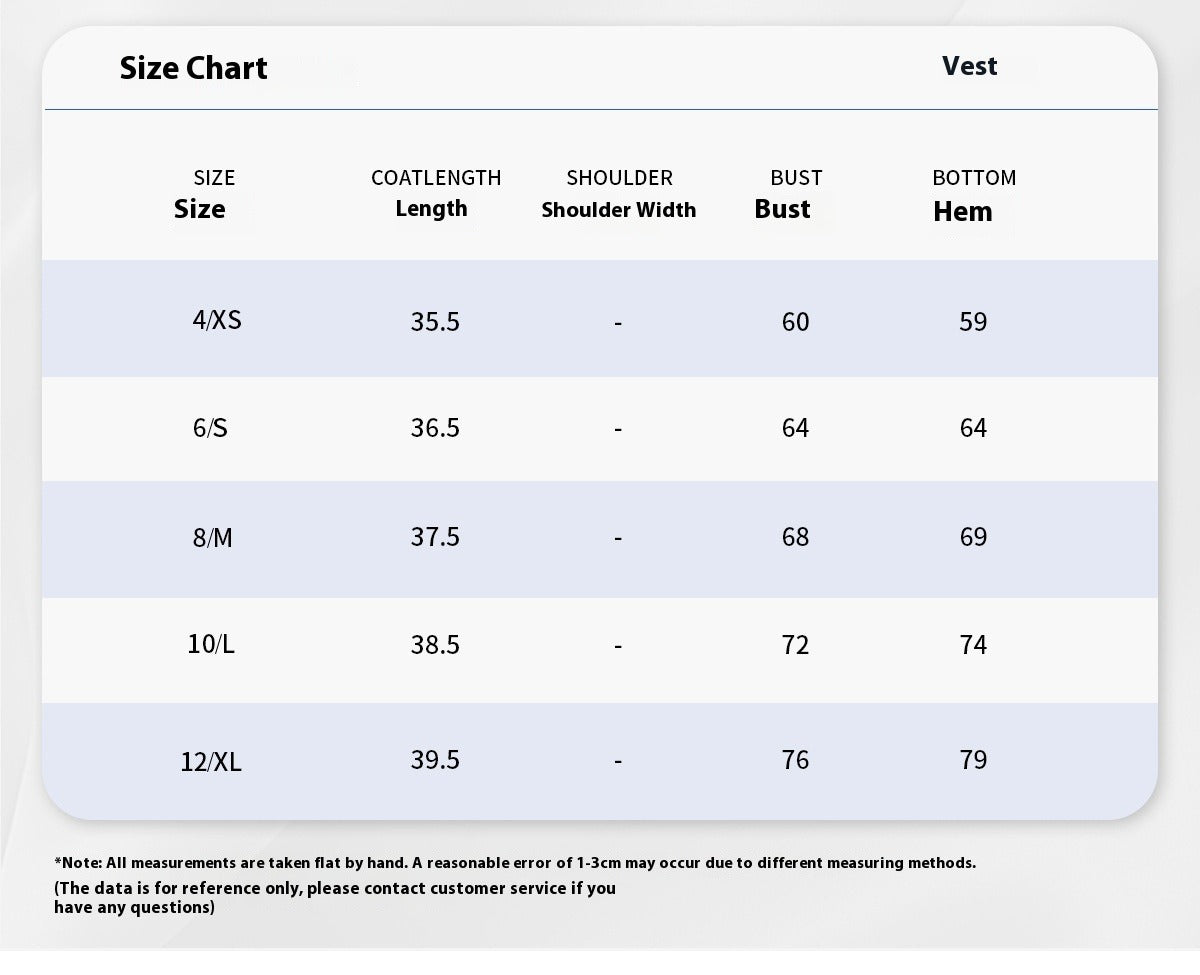Select the 12/XL size row label
The image size is (1200, 975).
[211, 762]
